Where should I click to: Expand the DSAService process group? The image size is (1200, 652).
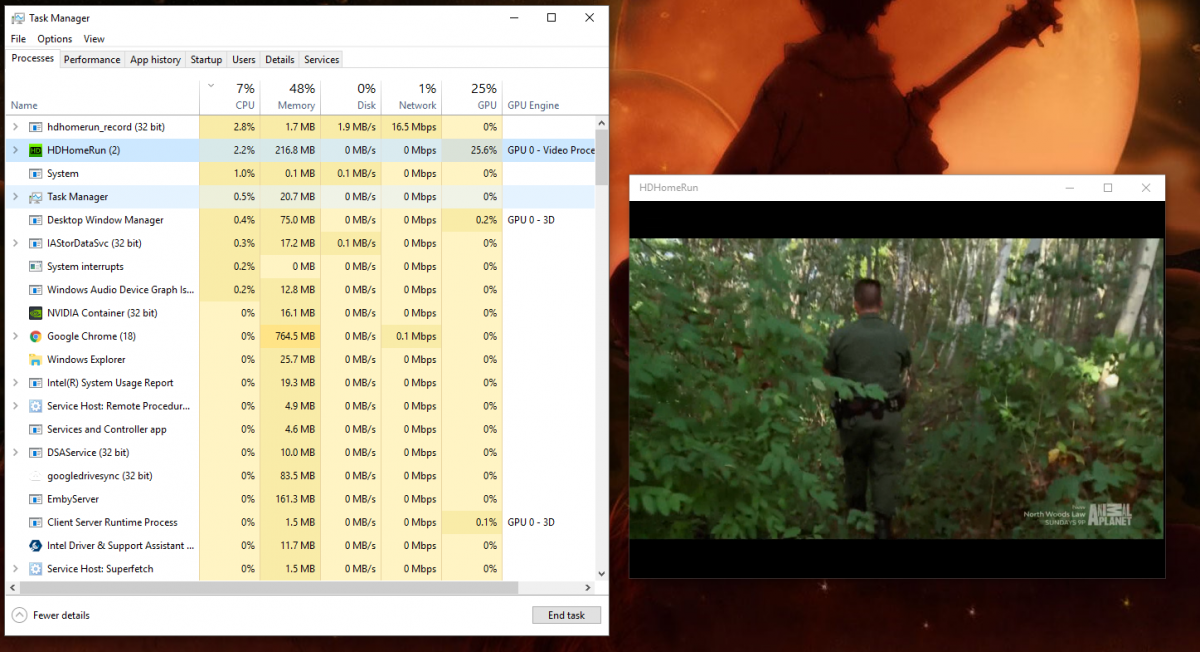pos(15,453)
